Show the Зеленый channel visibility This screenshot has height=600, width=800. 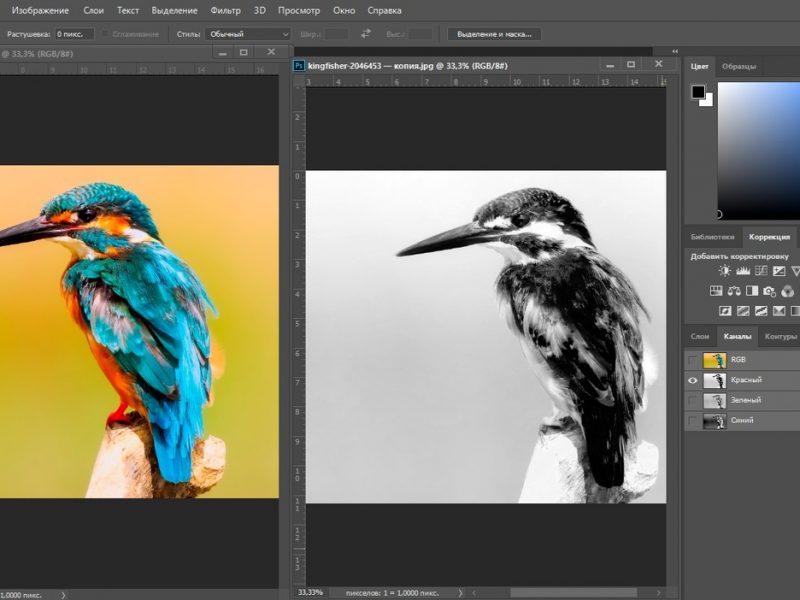click(692, 401)
